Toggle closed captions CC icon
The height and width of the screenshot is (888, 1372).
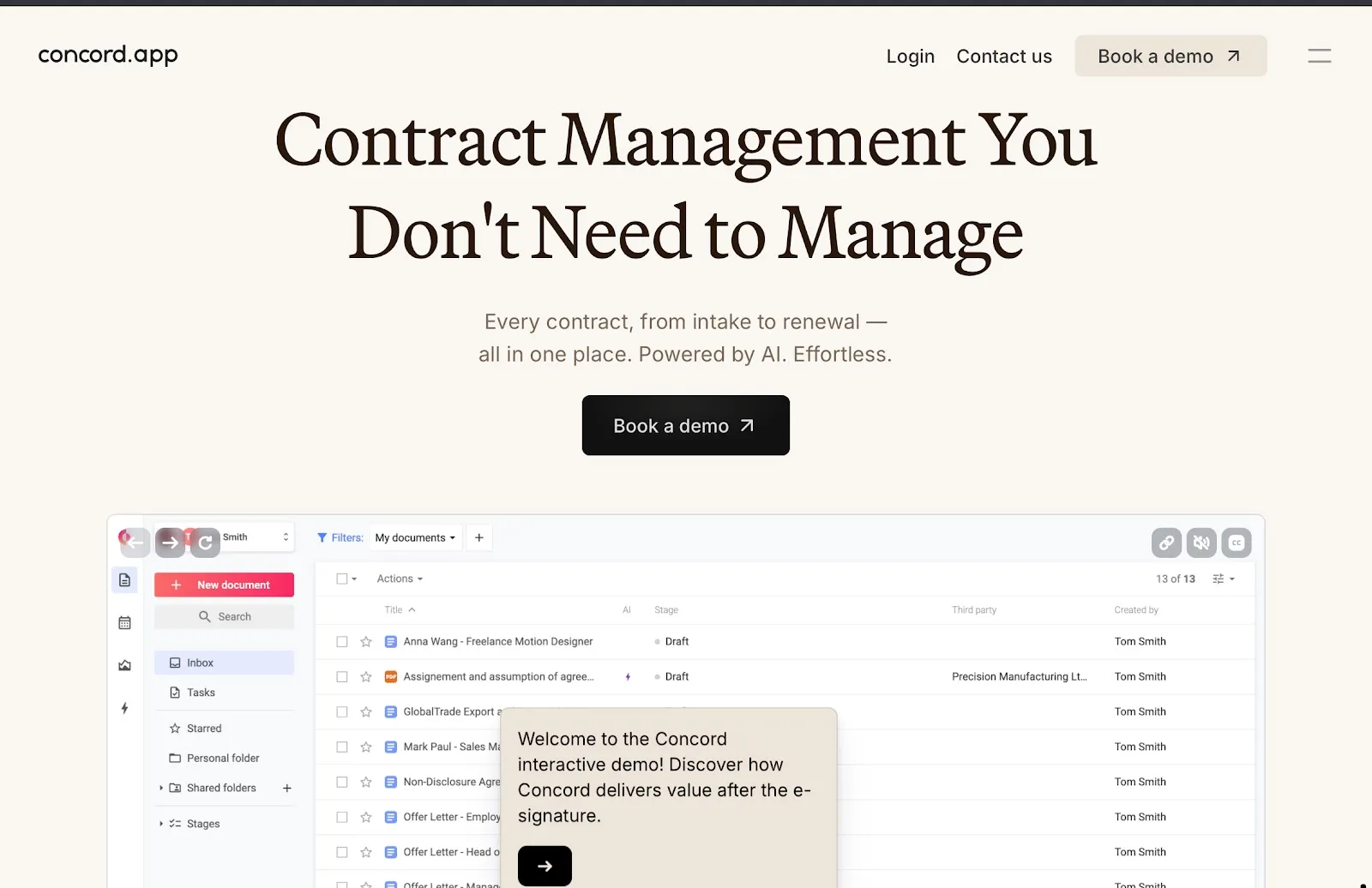click(x=1237, y=543)
